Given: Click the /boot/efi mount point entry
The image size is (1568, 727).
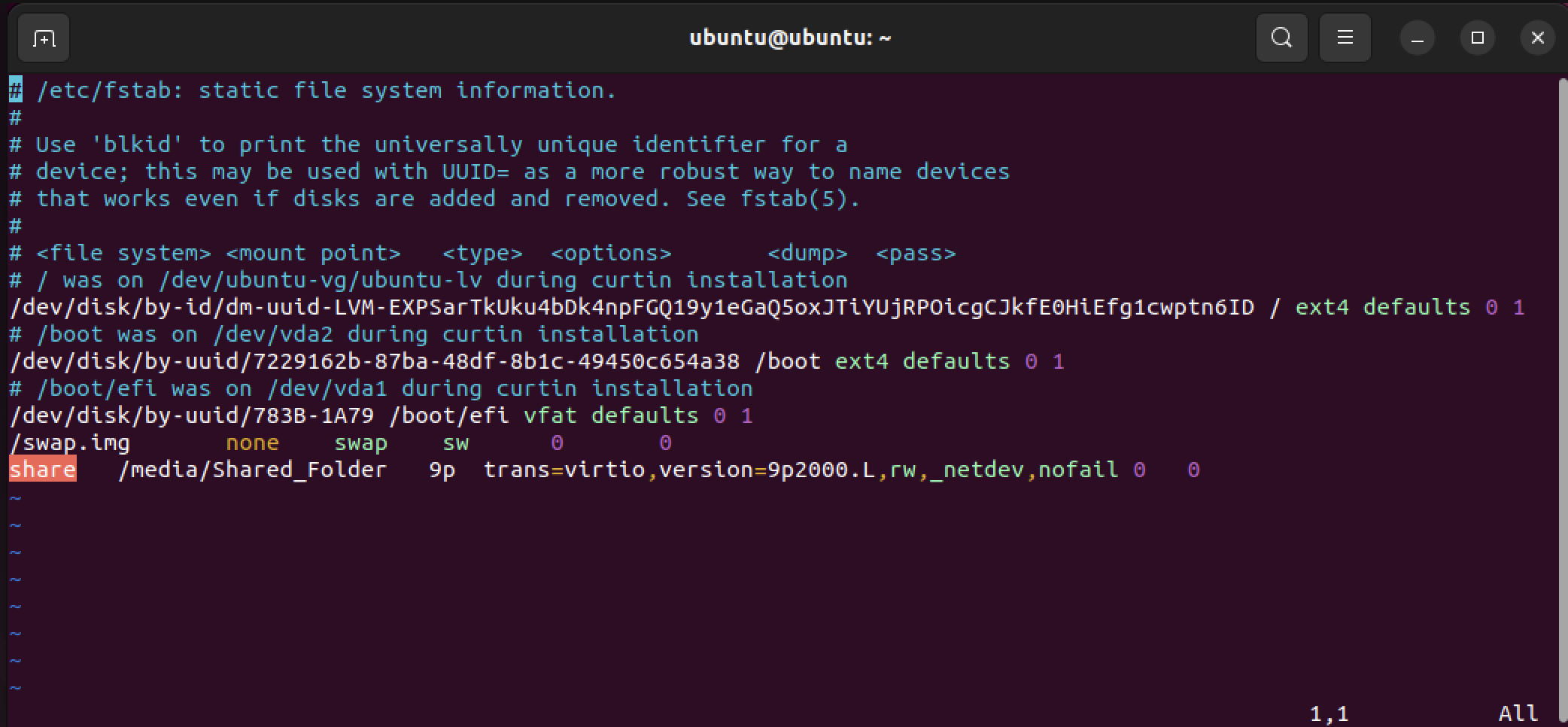Looking at the screenshot, I should [449, 415].
